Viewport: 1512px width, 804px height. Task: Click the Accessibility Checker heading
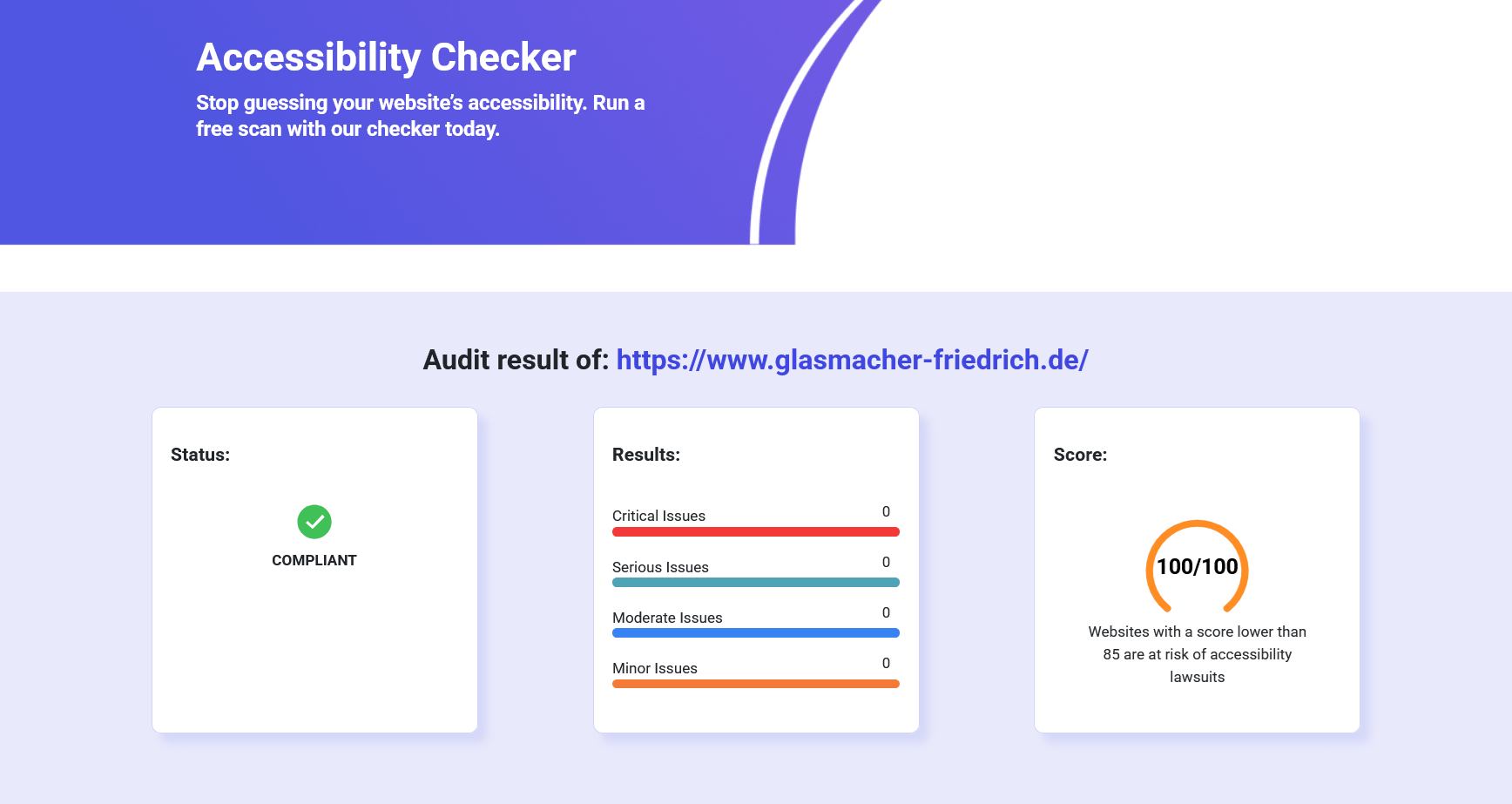(x=386, y=57)
